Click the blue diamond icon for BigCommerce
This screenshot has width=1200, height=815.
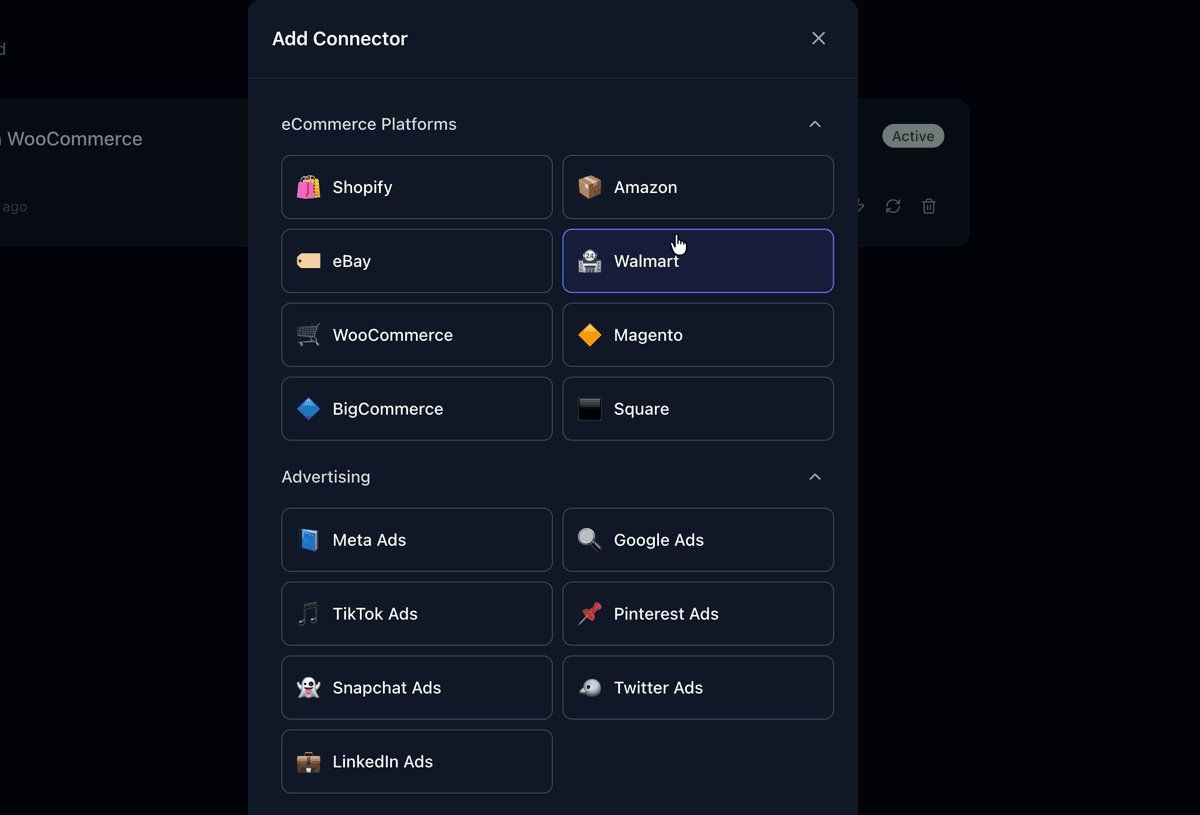click(x=308, y=408)
